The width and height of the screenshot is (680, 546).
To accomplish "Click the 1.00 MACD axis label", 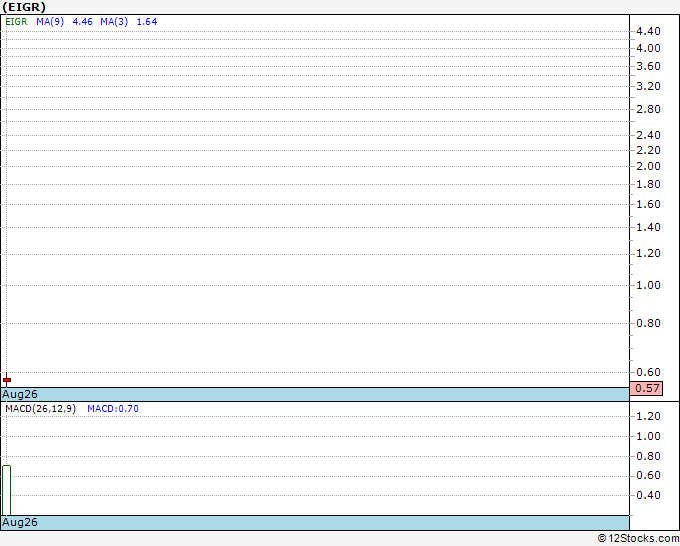I will (x=648, y=436).
